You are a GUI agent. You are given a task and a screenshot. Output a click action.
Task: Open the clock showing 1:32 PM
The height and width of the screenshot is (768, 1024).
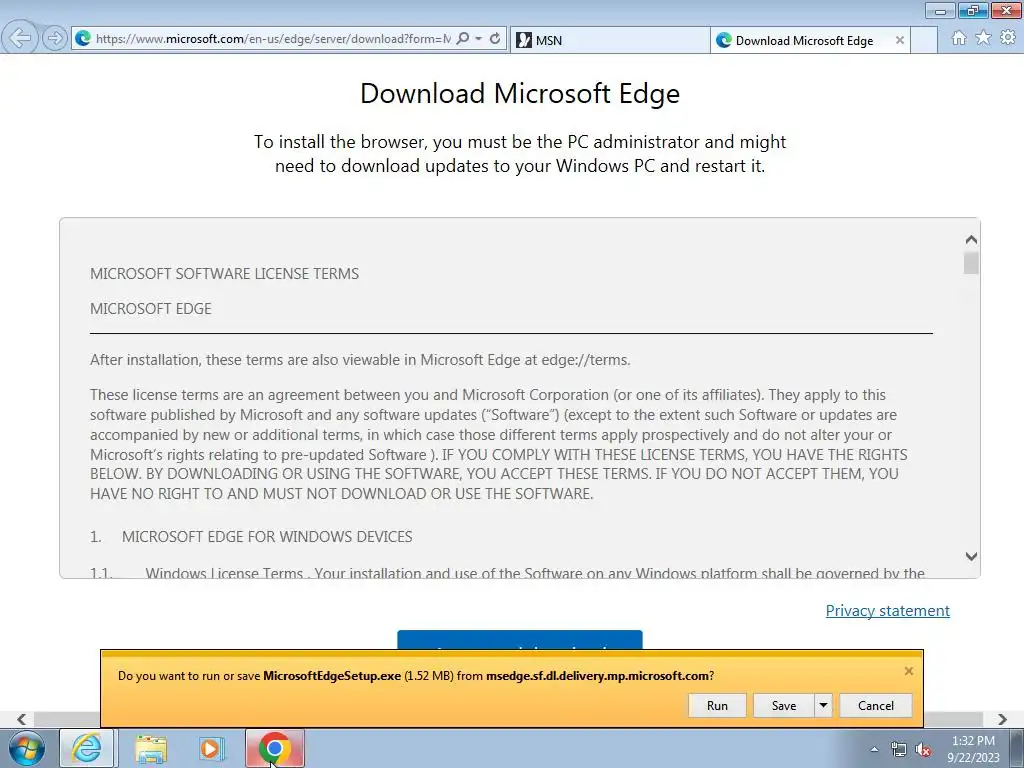click(x=973, y=749)
